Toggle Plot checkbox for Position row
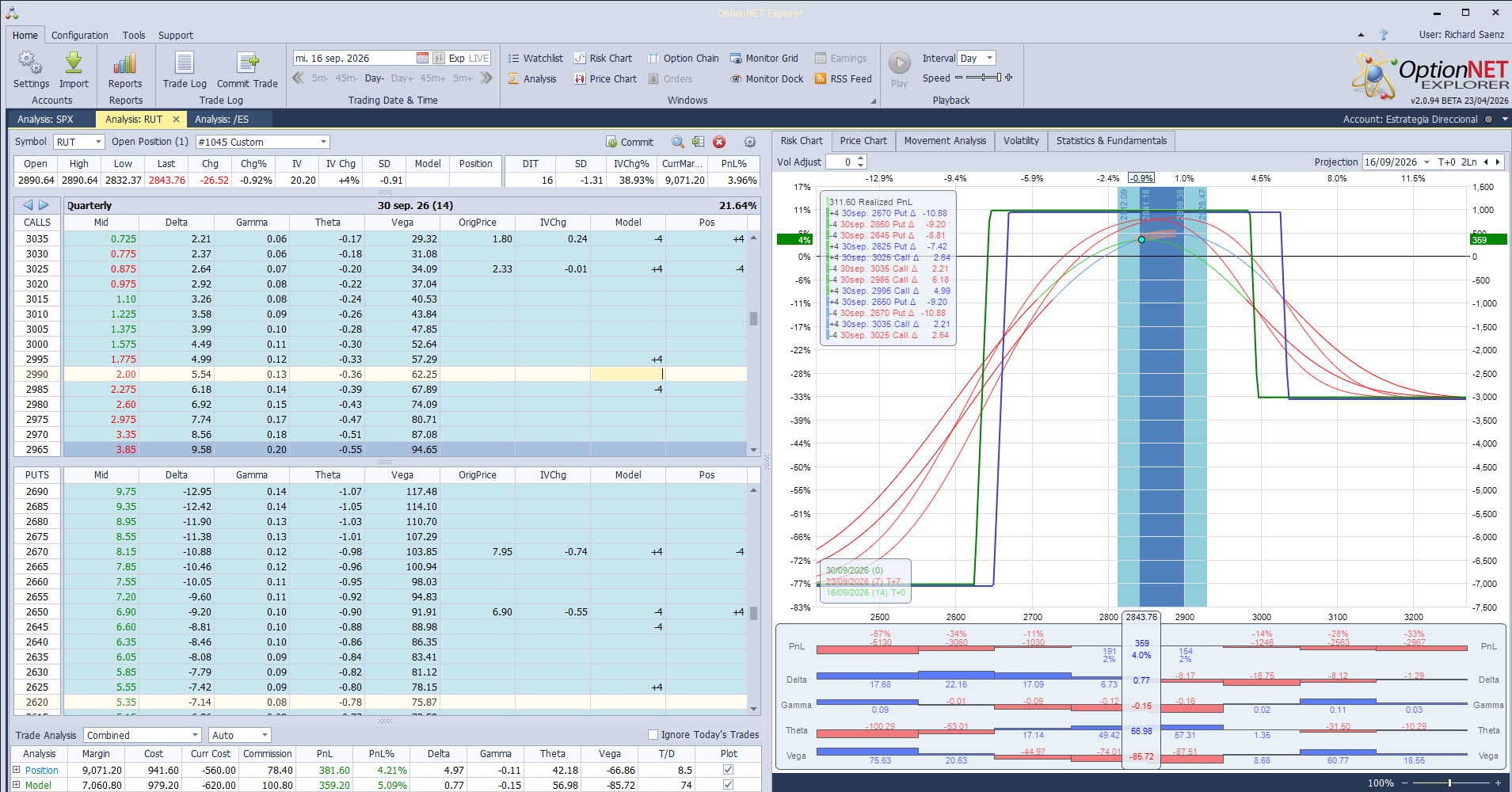 click(729, 770)
